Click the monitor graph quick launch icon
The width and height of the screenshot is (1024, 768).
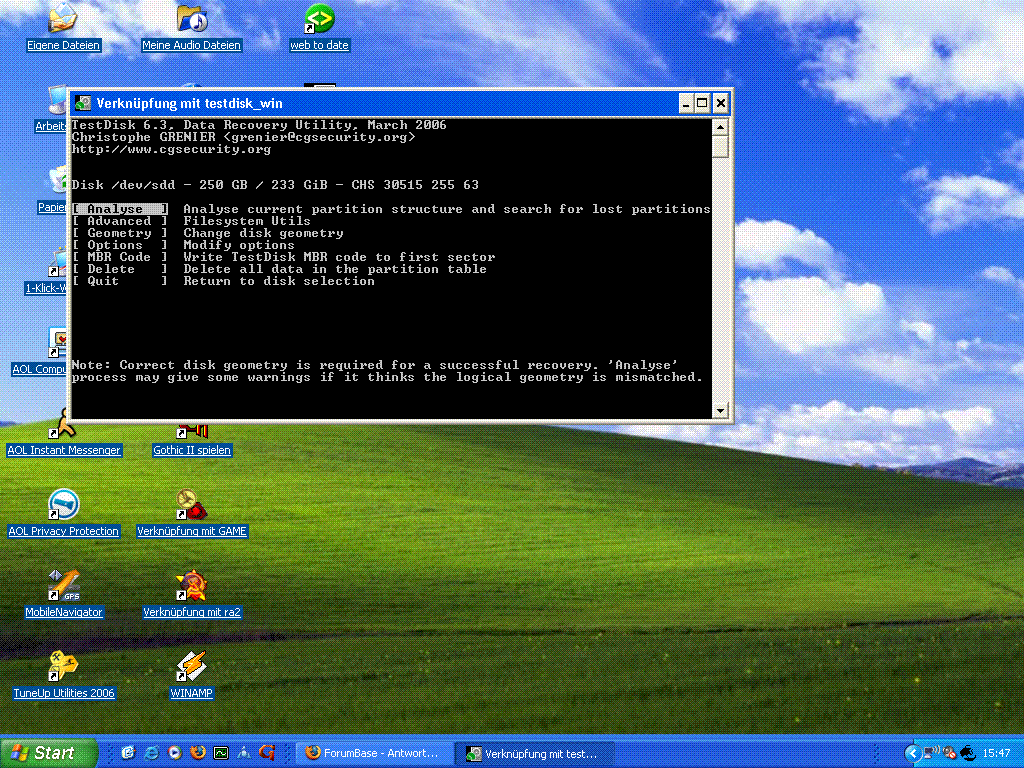pyautogui.click(x=221, y=753)
